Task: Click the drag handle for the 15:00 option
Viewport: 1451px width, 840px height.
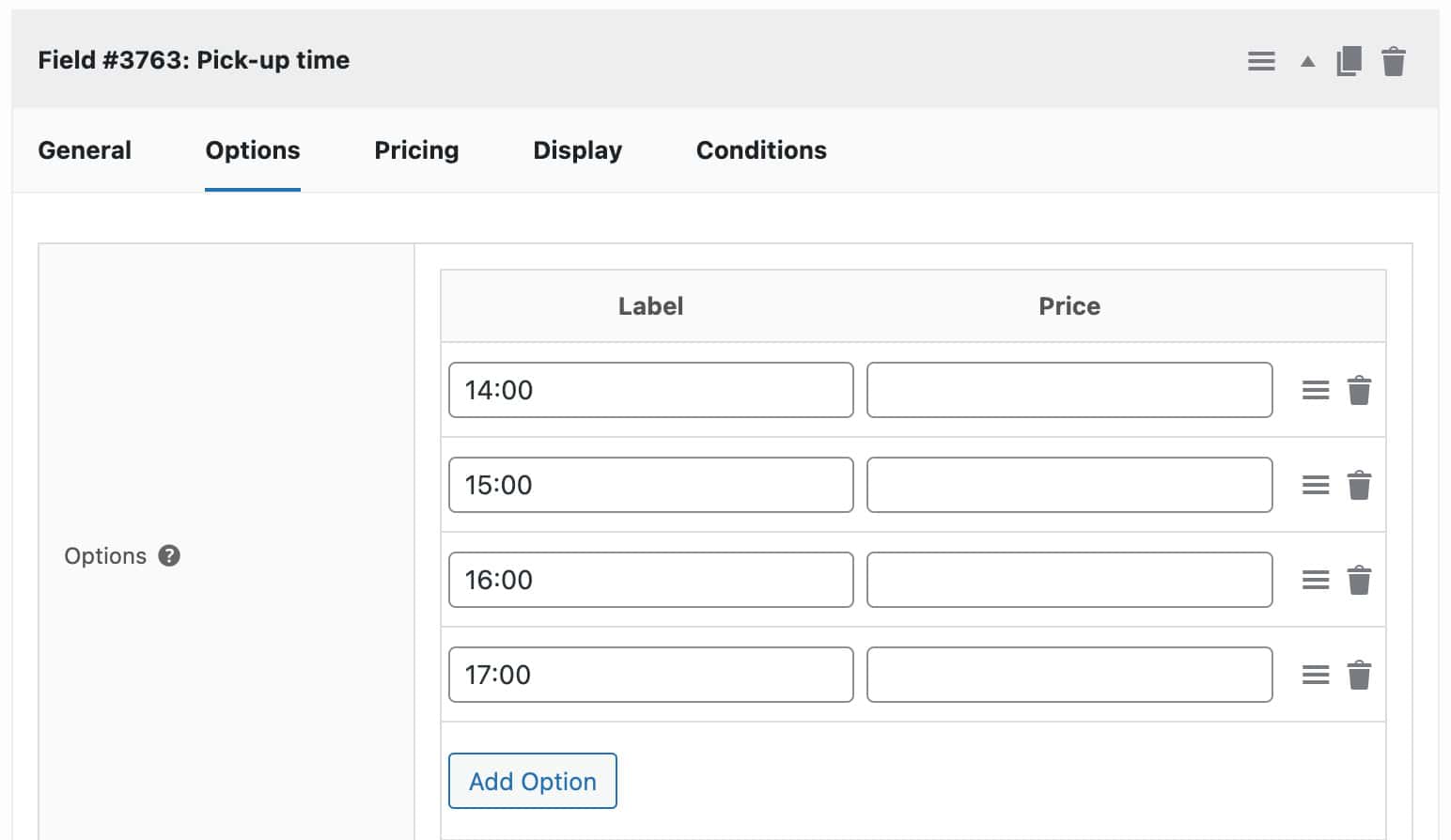Action: click(1314, 485)
